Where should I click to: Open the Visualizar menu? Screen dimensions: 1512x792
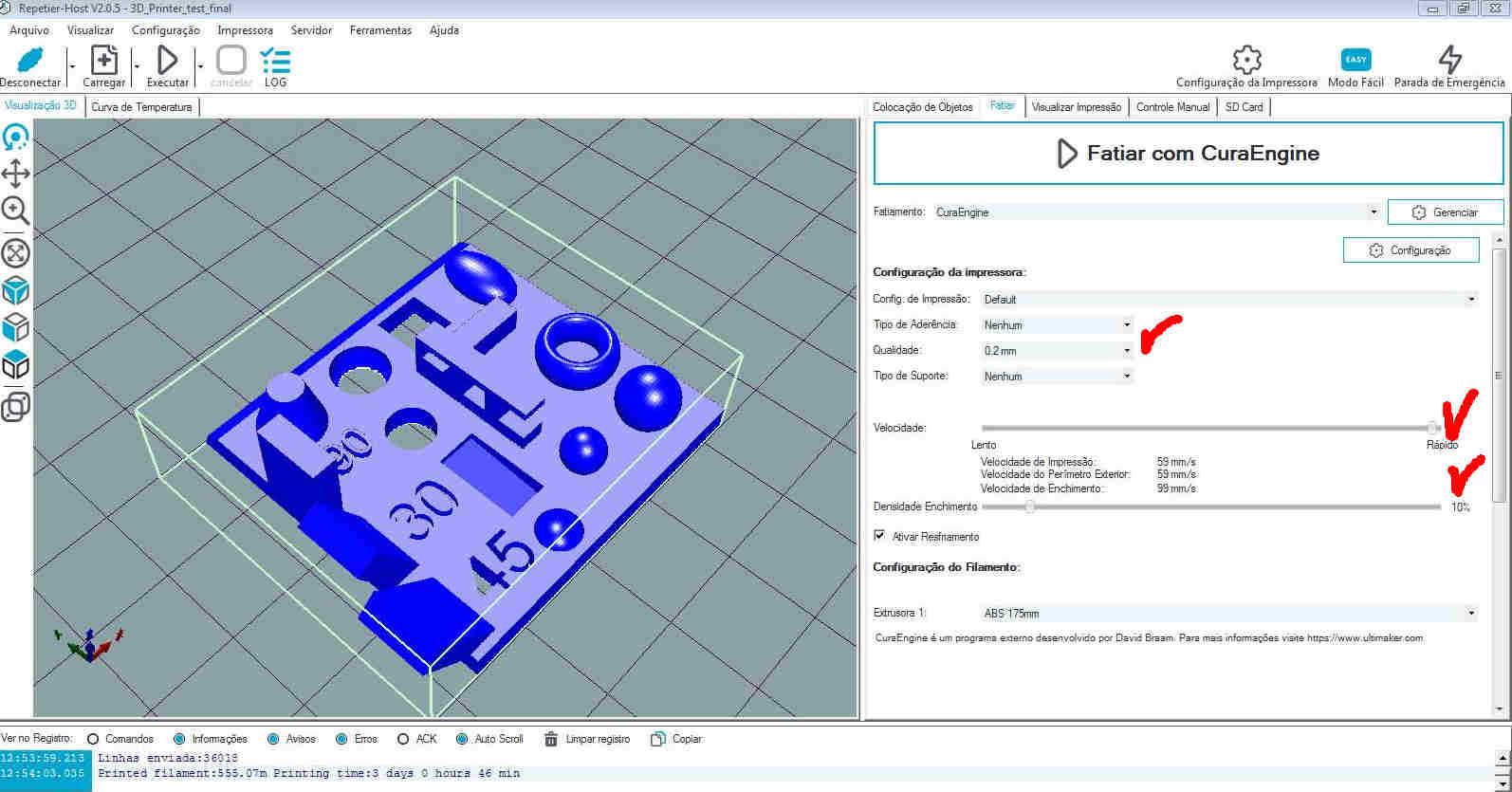[90, 30]
